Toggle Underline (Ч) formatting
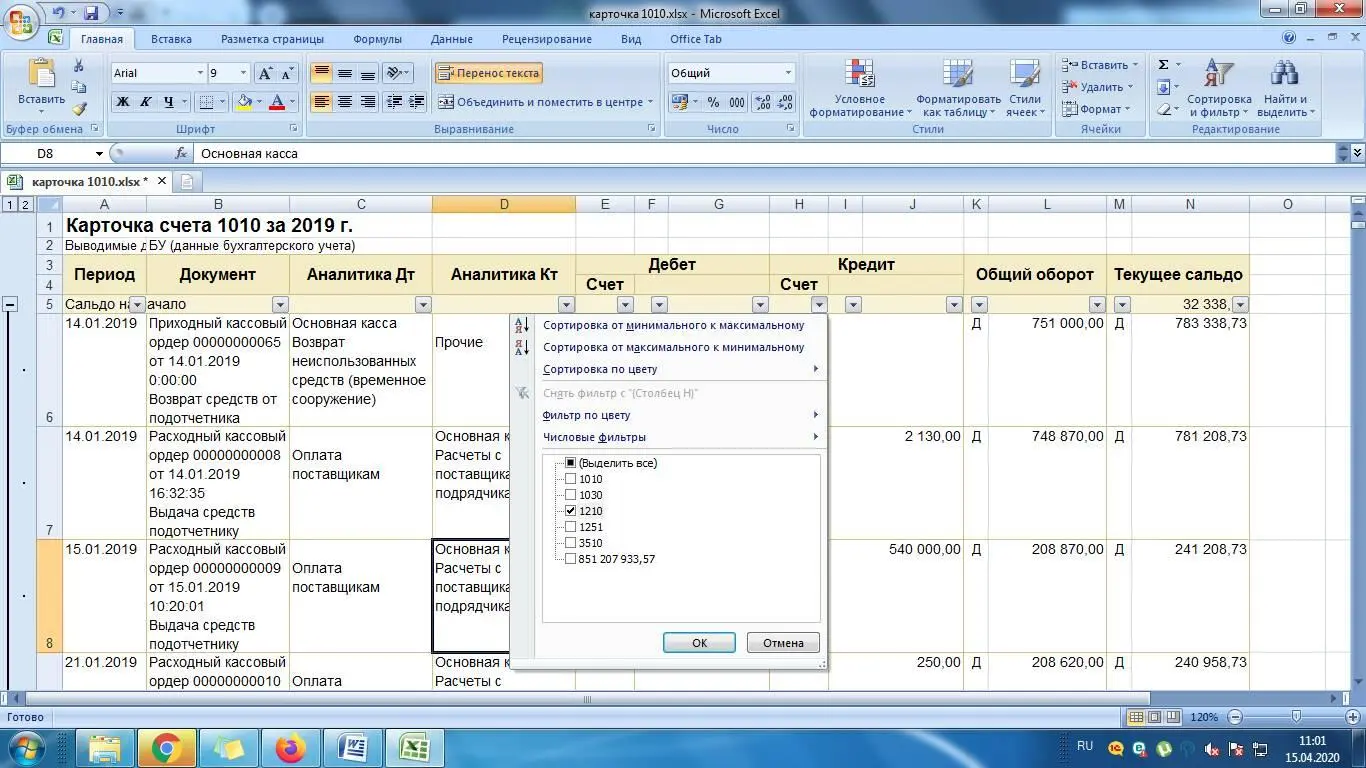1366x768 pixels. [x=168, y=102]
